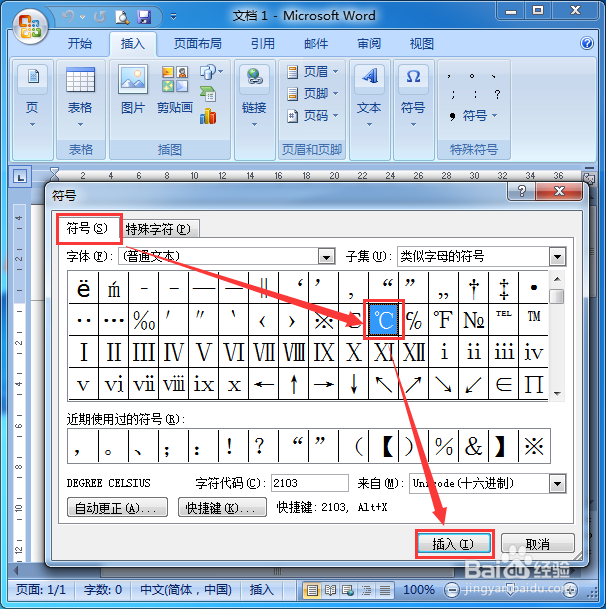Select Draft view icon in status bar
Viewport: 606px width, 609px height.
[x=385, y=590]
